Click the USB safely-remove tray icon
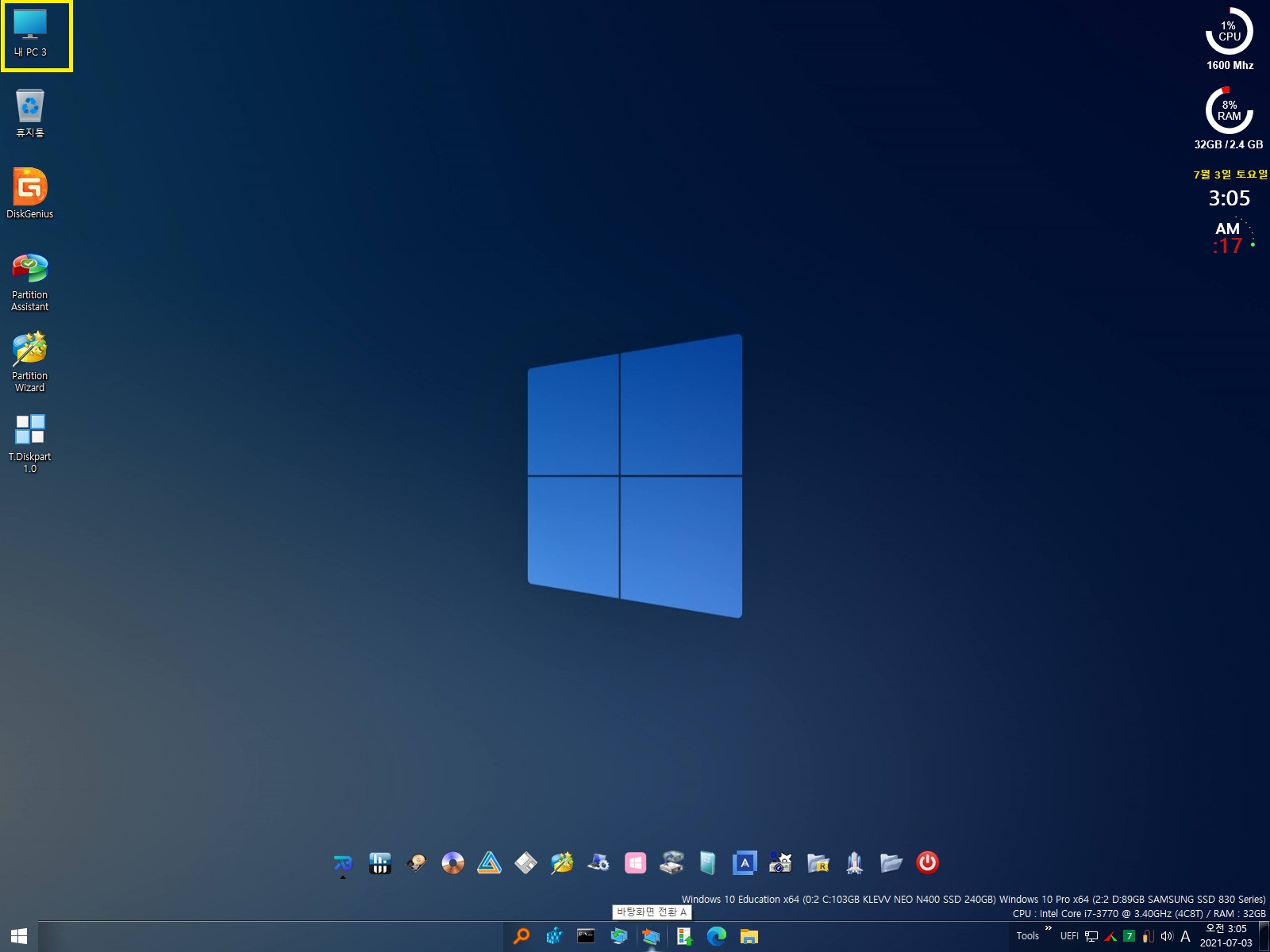This screenshot has width=1270, height=952. [1148, 936]
